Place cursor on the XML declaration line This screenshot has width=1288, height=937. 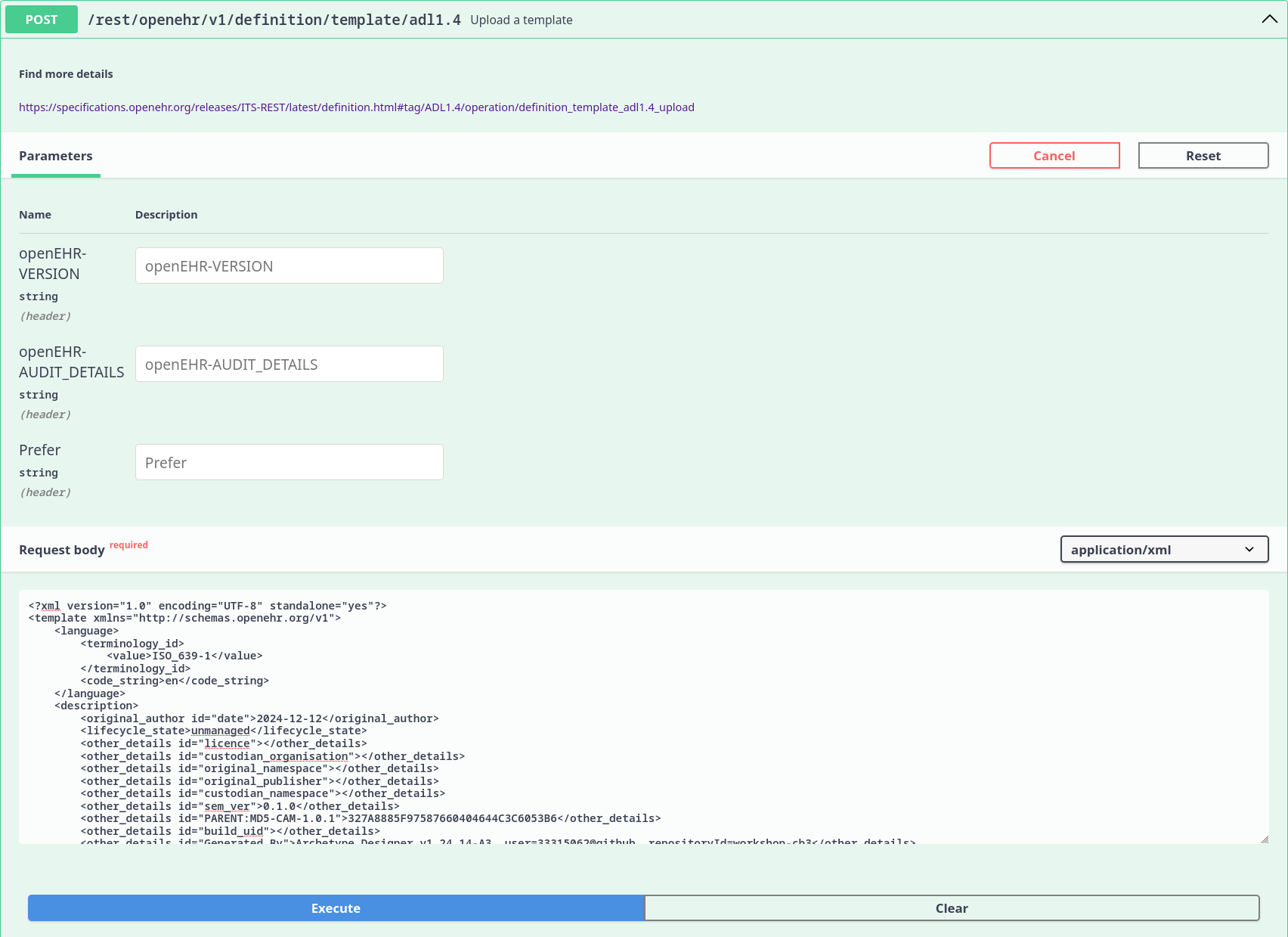click(x=208, y=606)
